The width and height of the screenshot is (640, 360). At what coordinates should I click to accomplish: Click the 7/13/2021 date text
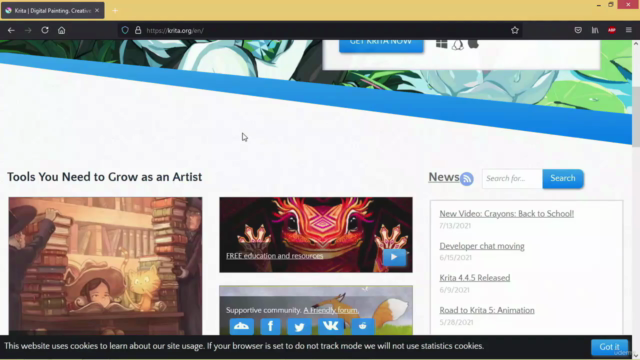click(455, 226)
